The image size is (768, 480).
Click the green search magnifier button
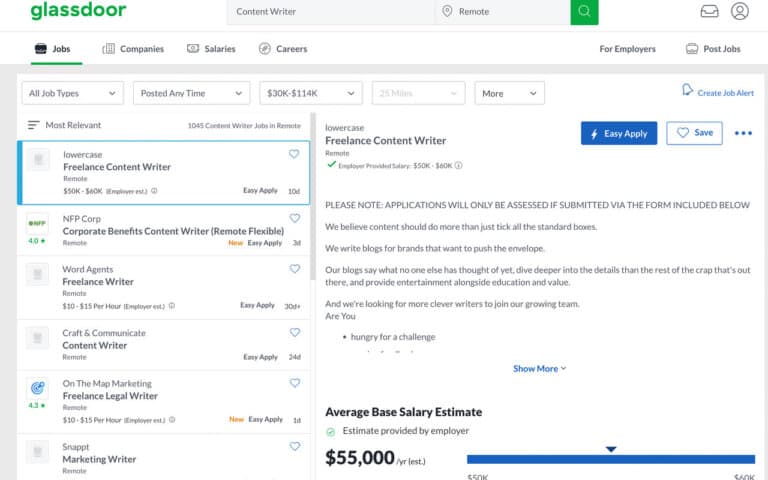coord(584,12)
